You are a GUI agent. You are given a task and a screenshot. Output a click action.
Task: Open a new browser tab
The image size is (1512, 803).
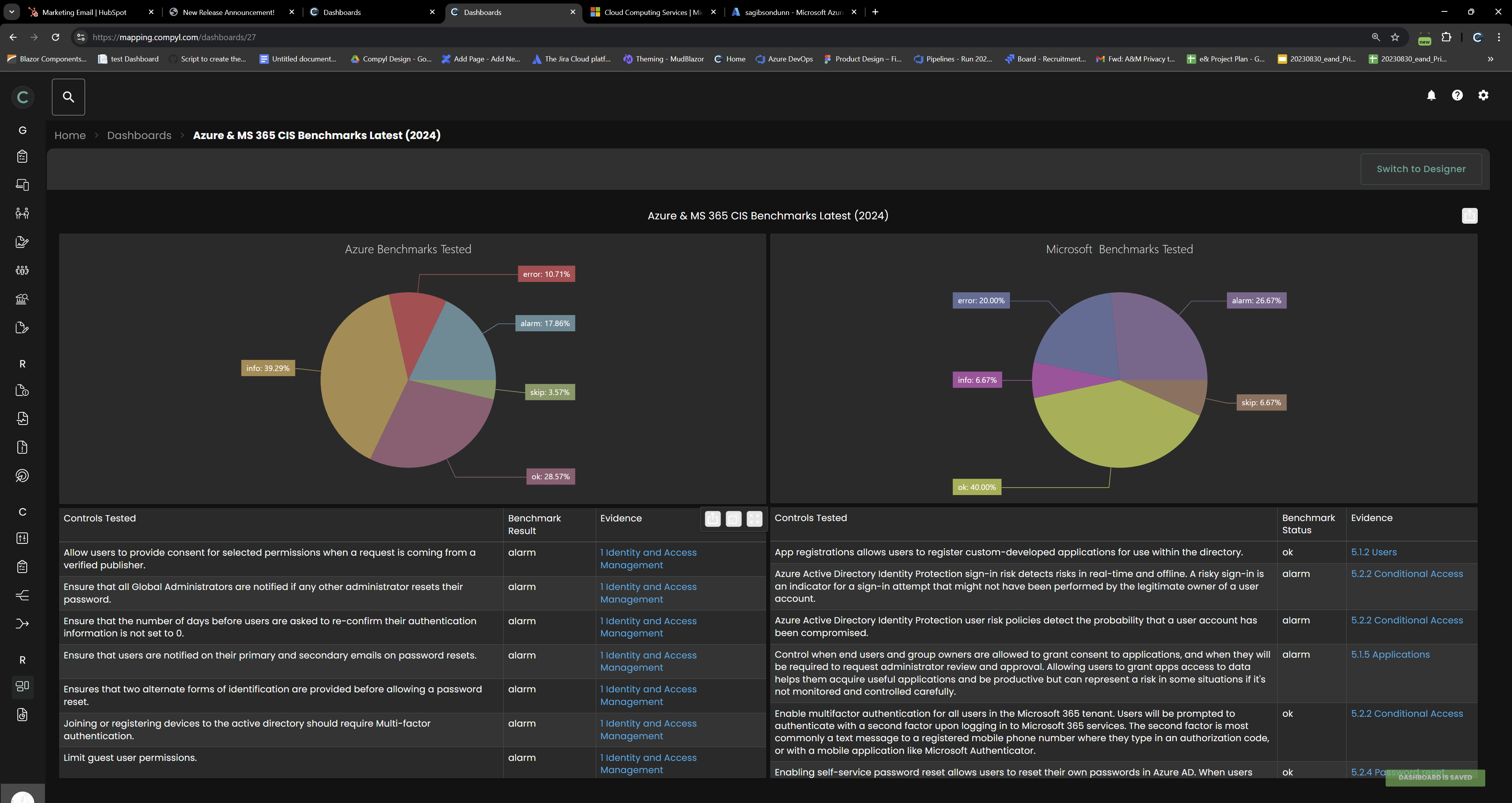click(x=875, y=12)
